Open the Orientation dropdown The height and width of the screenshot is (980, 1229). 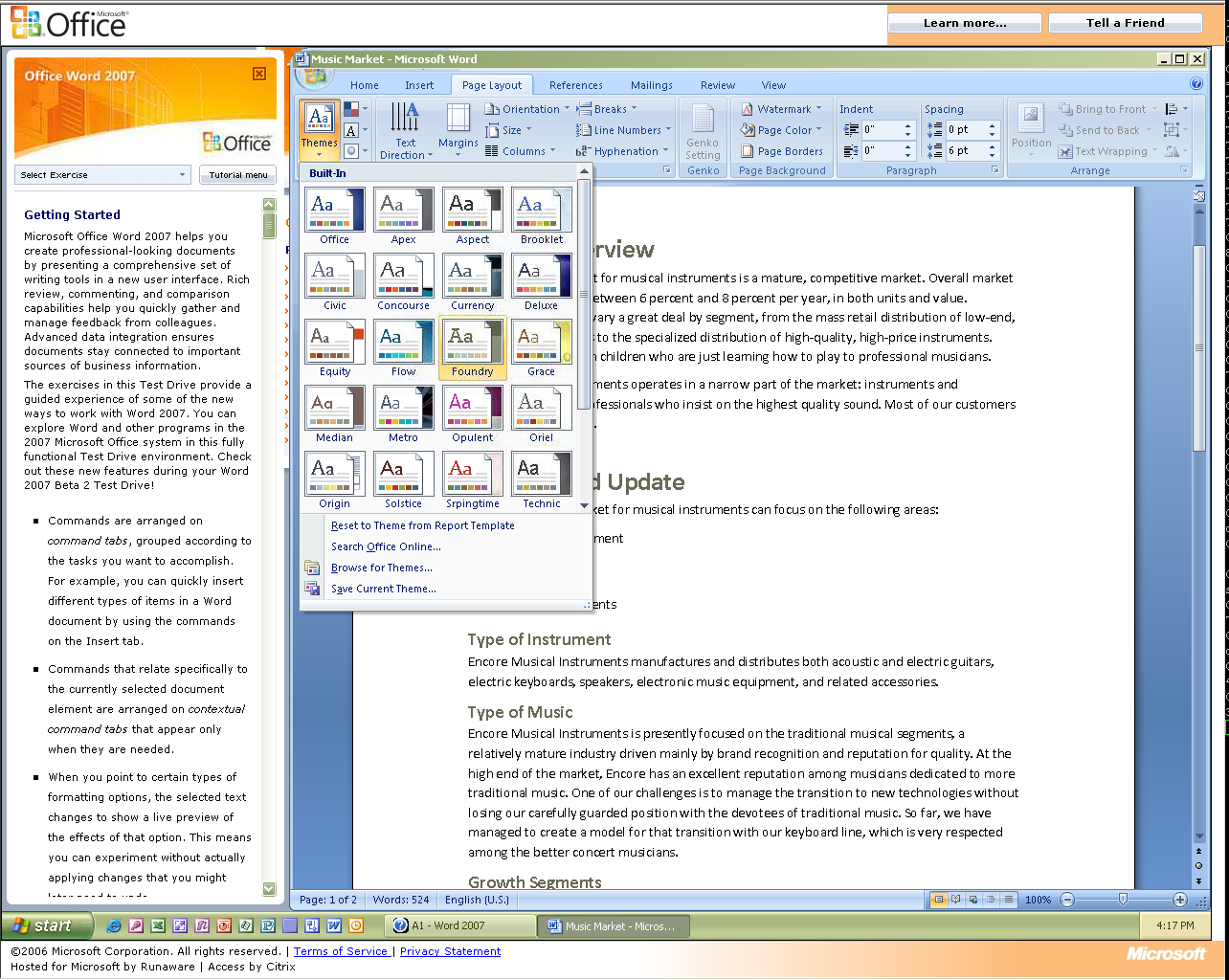click(527, 109)
